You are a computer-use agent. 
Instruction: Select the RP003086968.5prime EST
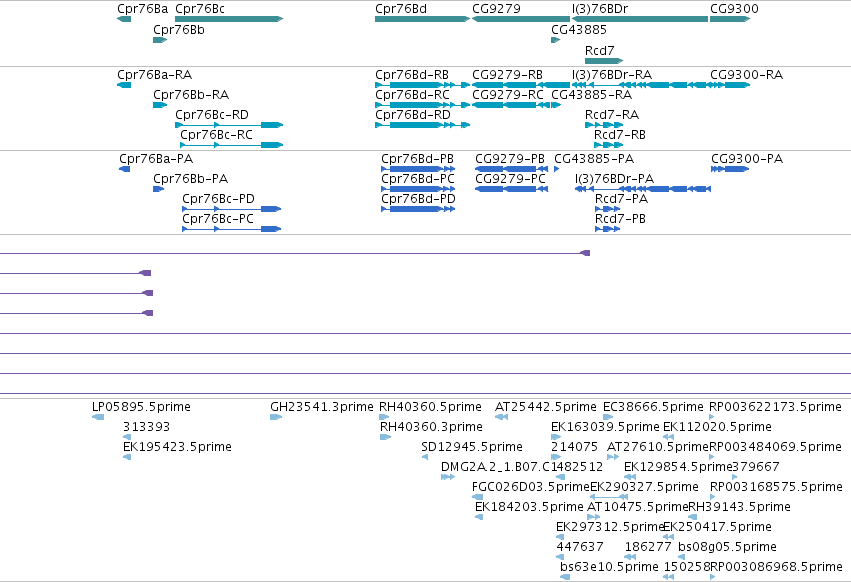[712, 577]
